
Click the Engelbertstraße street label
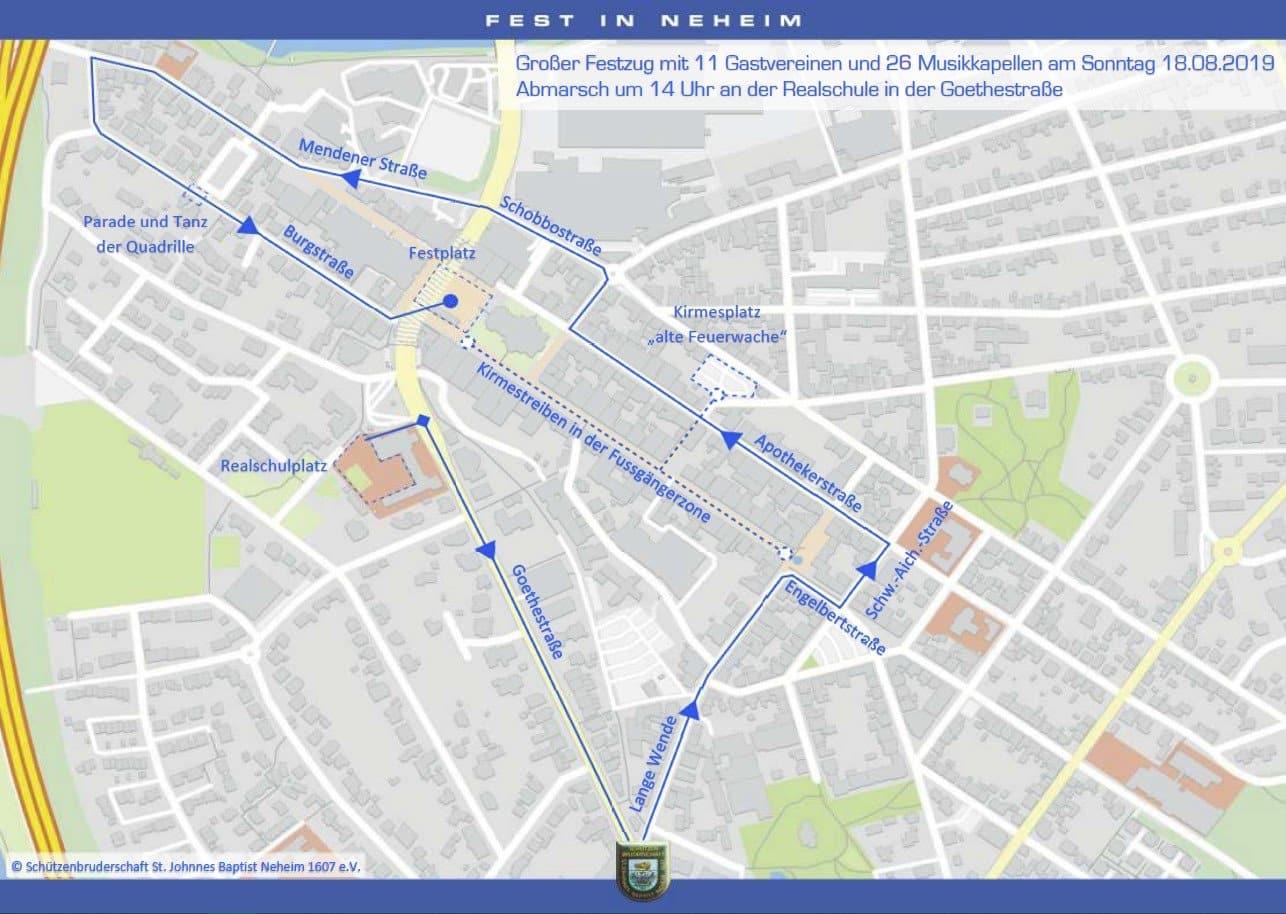coord(834,617)
